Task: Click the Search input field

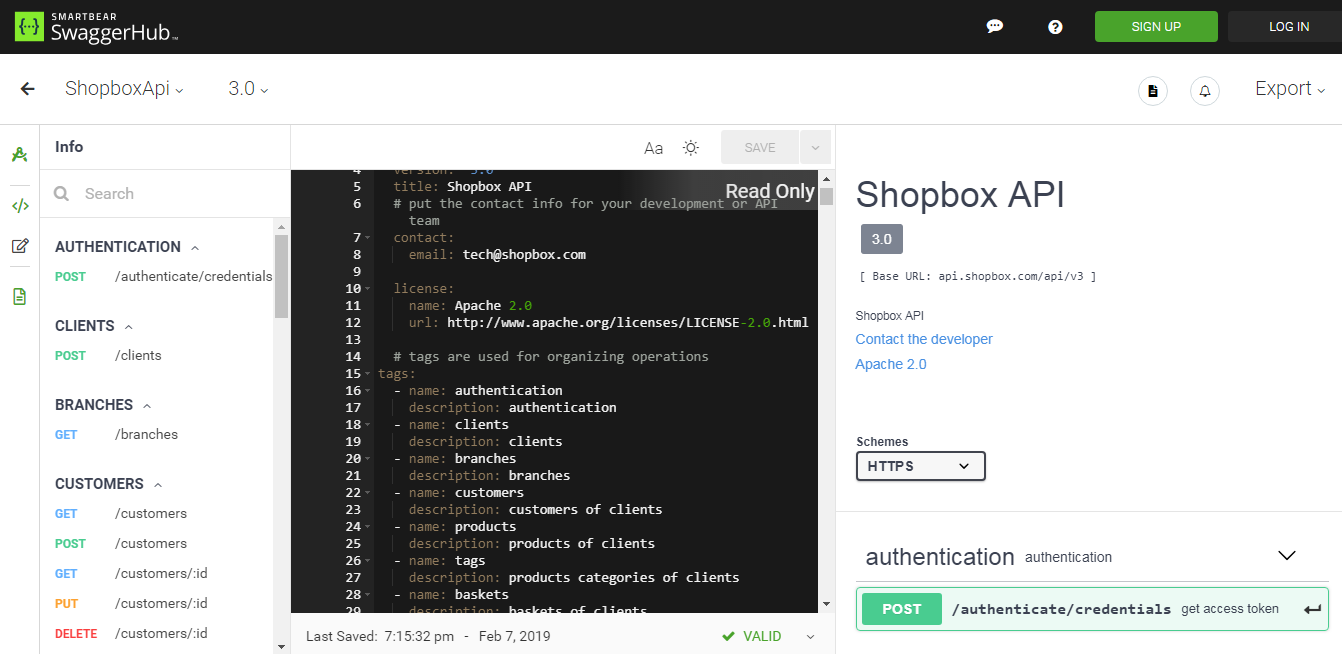Action: (x=165, y=194)
